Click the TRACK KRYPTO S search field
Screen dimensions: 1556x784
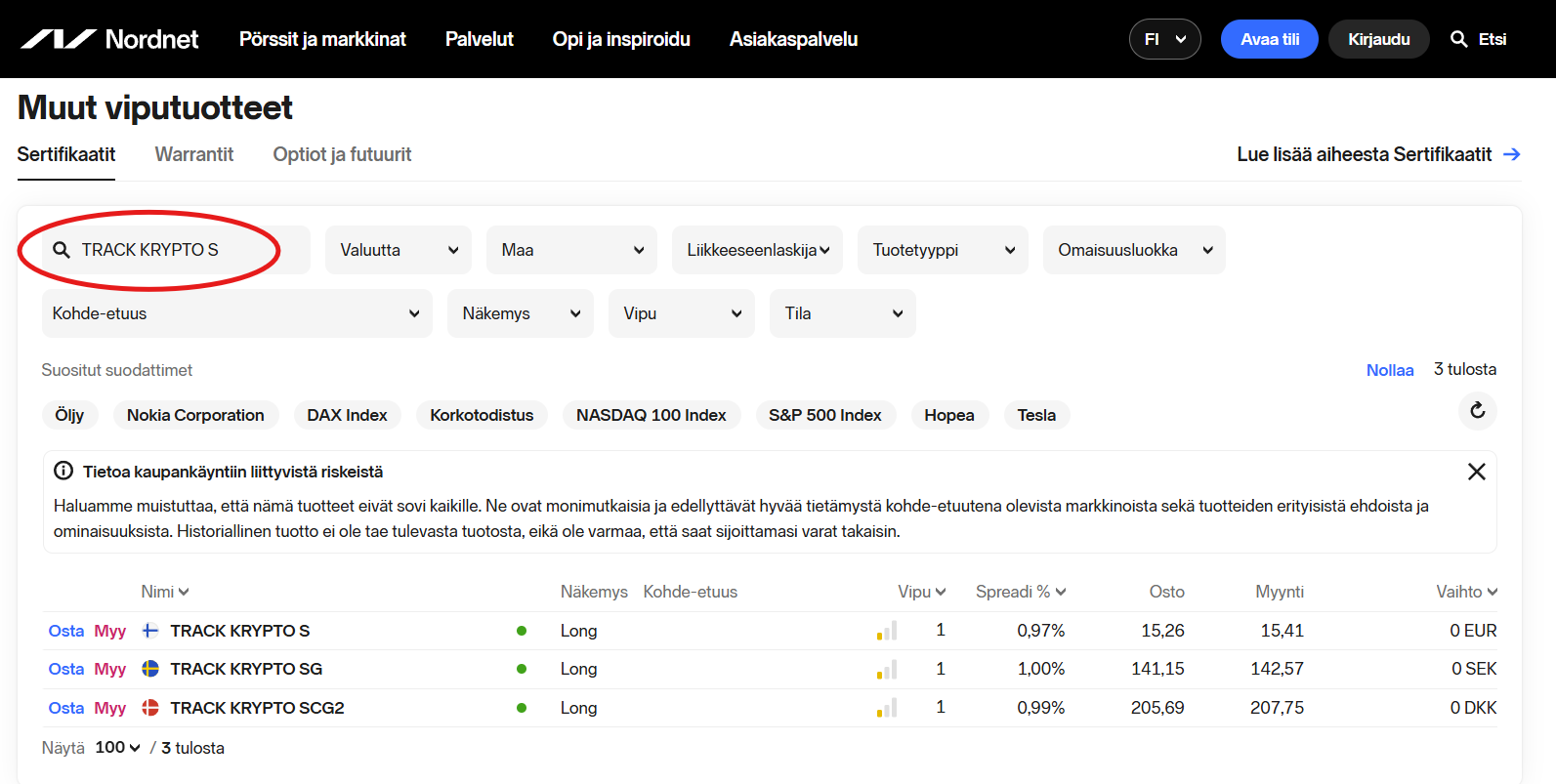[176, 250]
